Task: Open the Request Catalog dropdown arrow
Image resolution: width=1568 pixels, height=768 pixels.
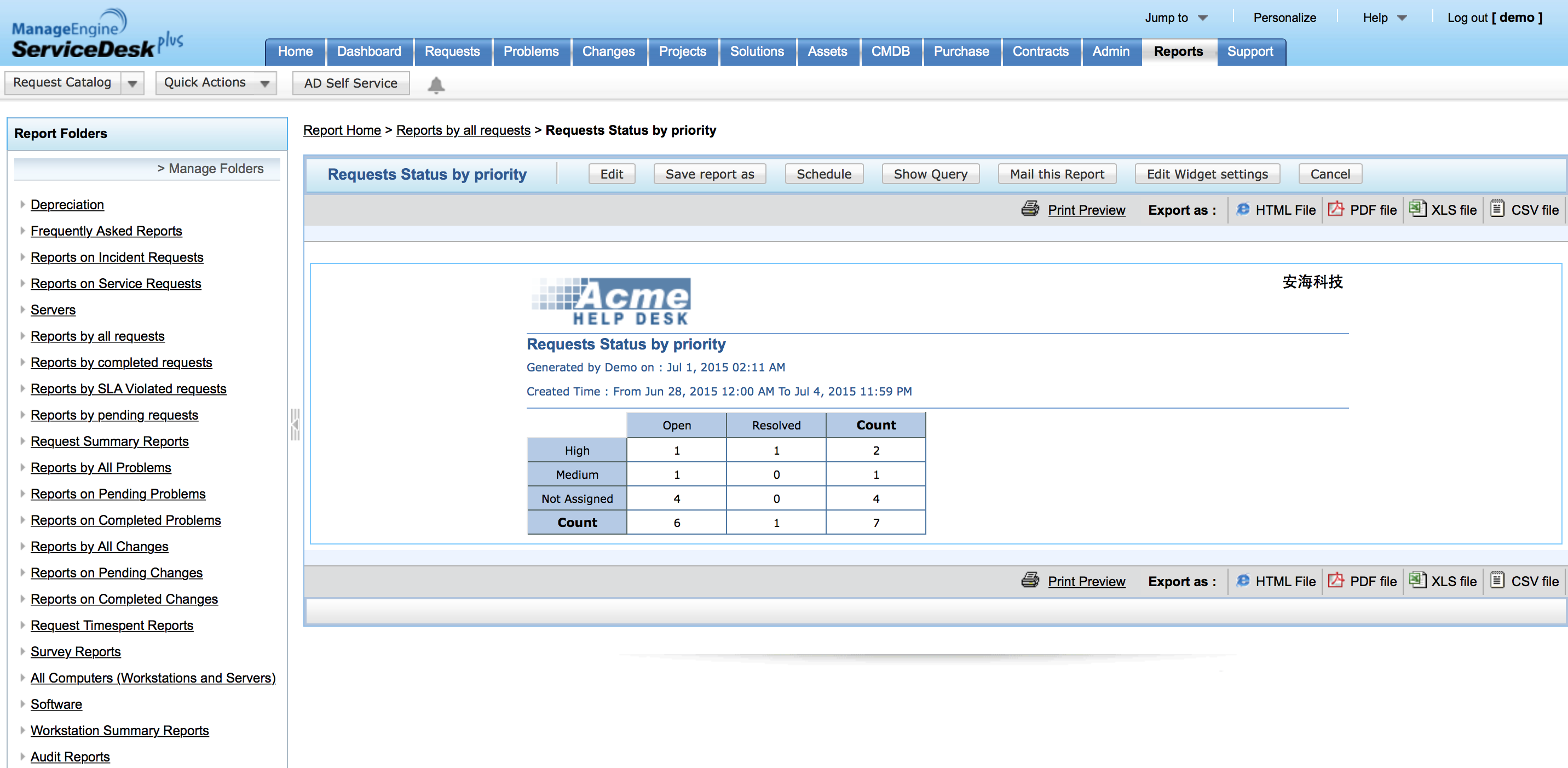Action: pyautogui.click(x=132, y=83)
